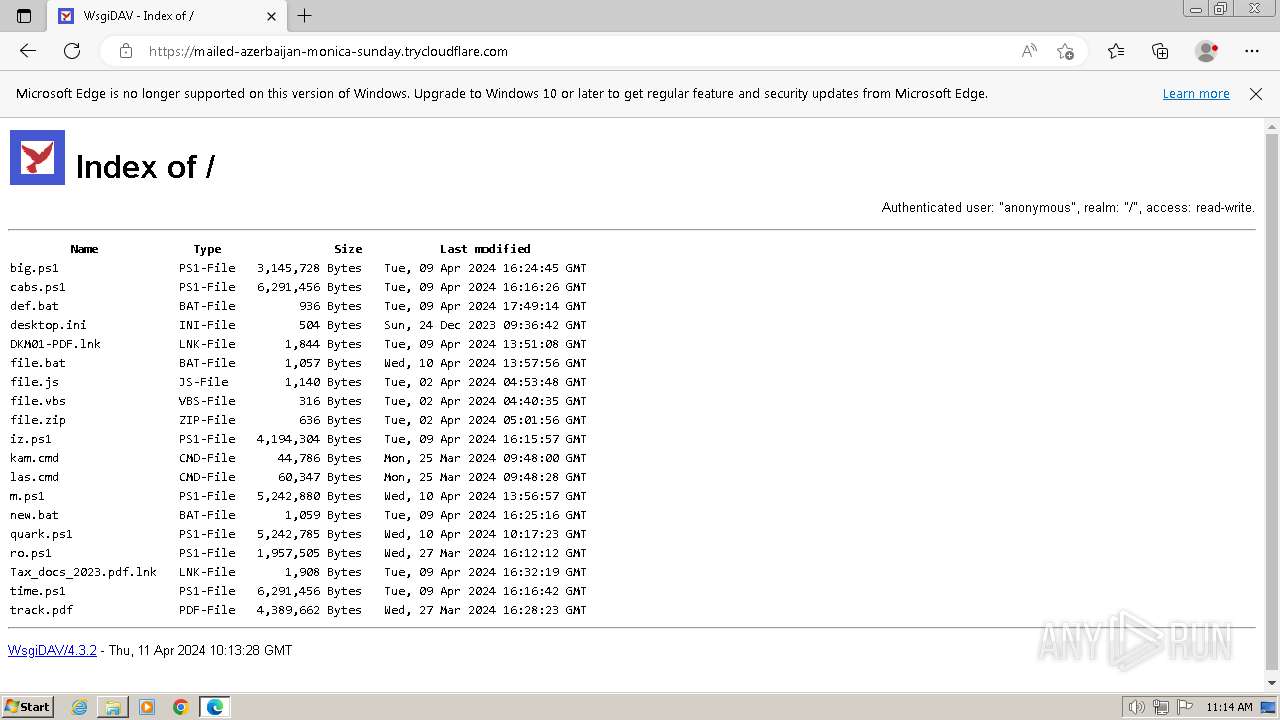Launch Internet Explorer from the taskbar

(79, 707)
